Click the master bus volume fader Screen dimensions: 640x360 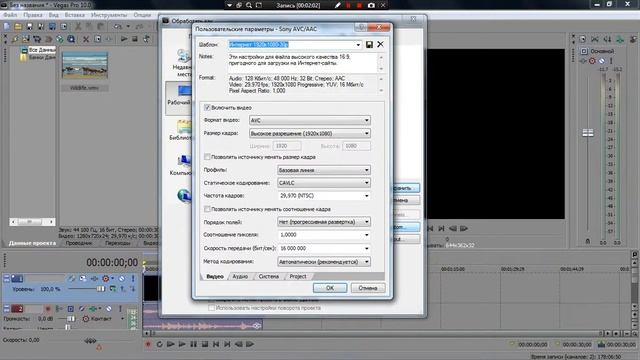(x=588, y=133)
